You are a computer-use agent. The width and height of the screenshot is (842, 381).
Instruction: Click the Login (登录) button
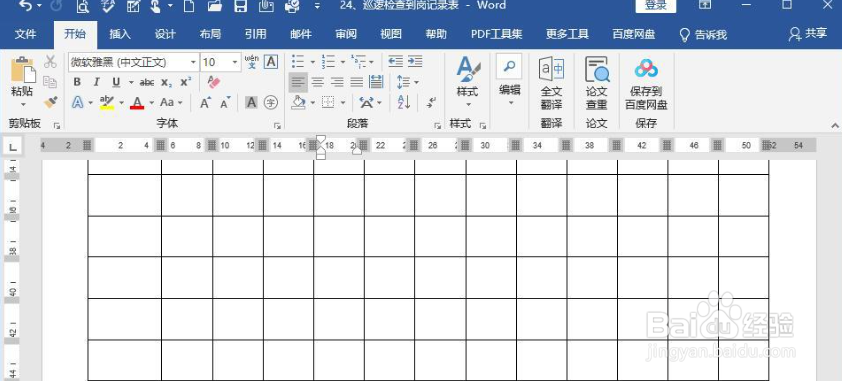pos(656,5)
